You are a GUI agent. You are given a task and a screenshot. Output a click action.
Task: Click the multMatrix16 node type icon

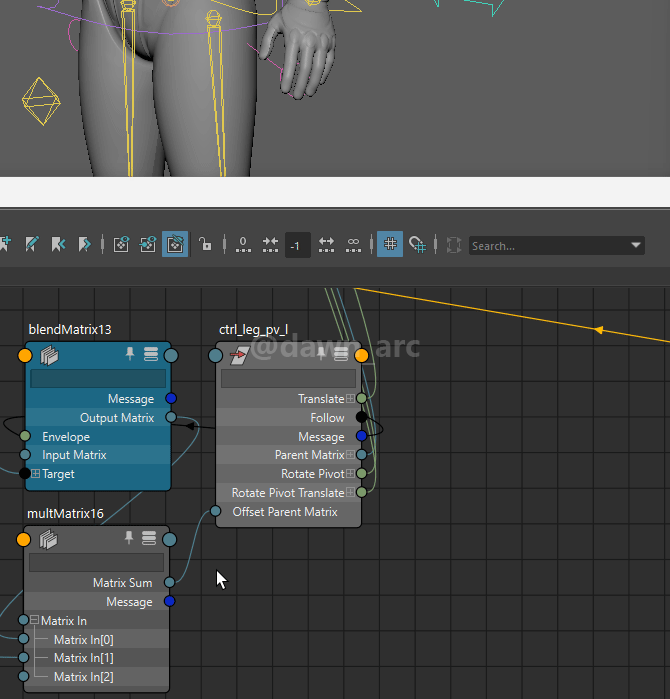[48, 539]
